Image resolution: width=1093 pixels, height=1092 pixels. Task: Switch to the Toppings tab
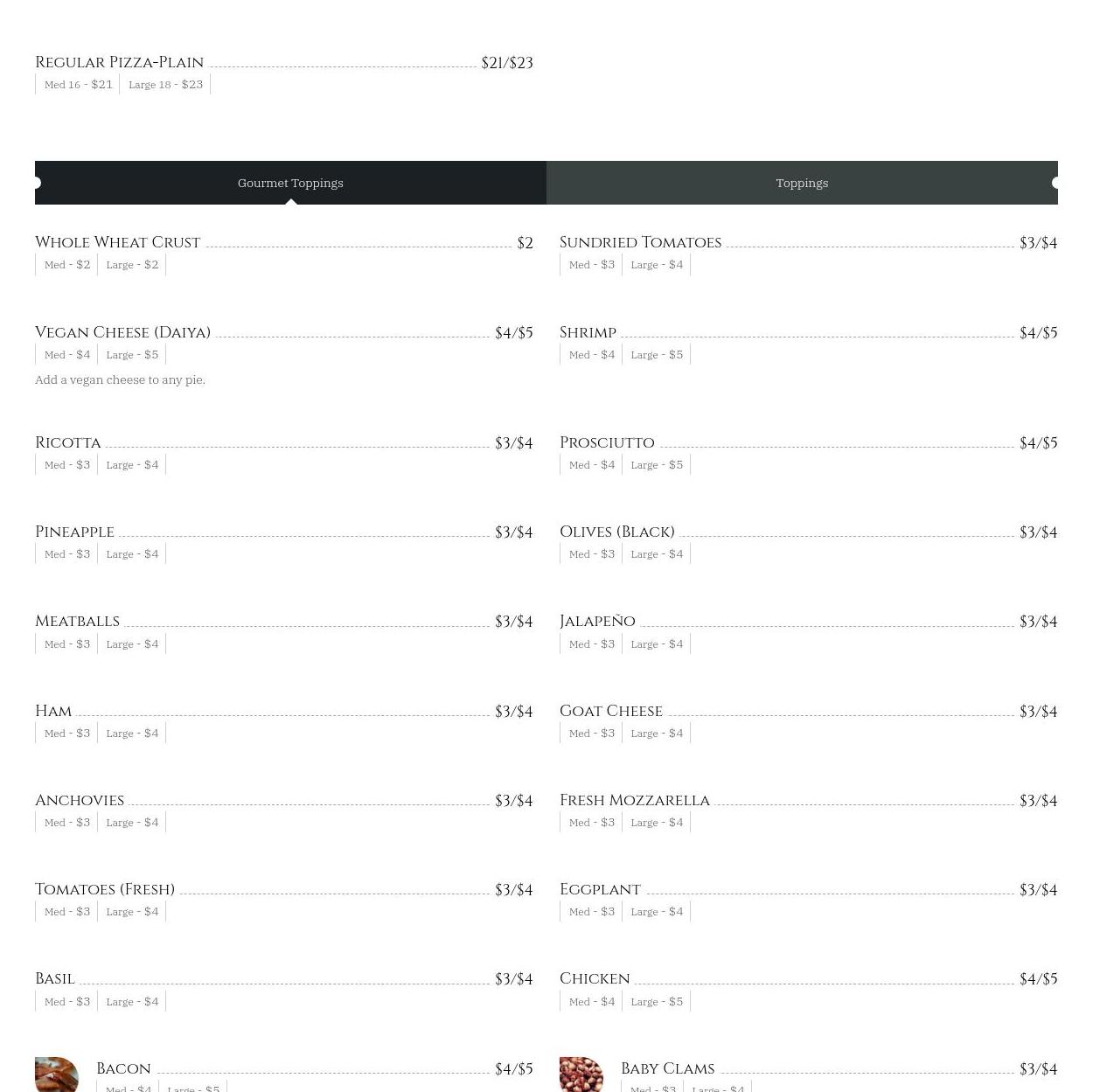(x=802, y=183)
